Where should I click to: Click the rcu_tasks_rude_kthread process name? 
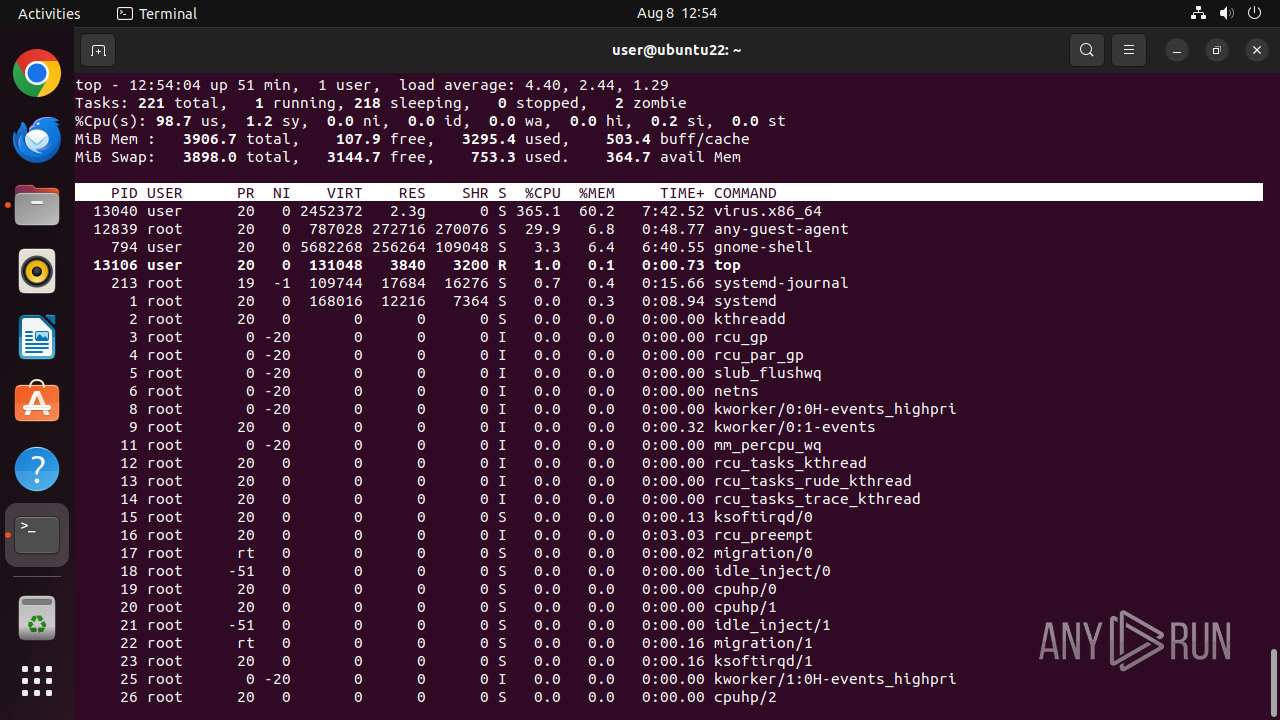click(813, 481)
